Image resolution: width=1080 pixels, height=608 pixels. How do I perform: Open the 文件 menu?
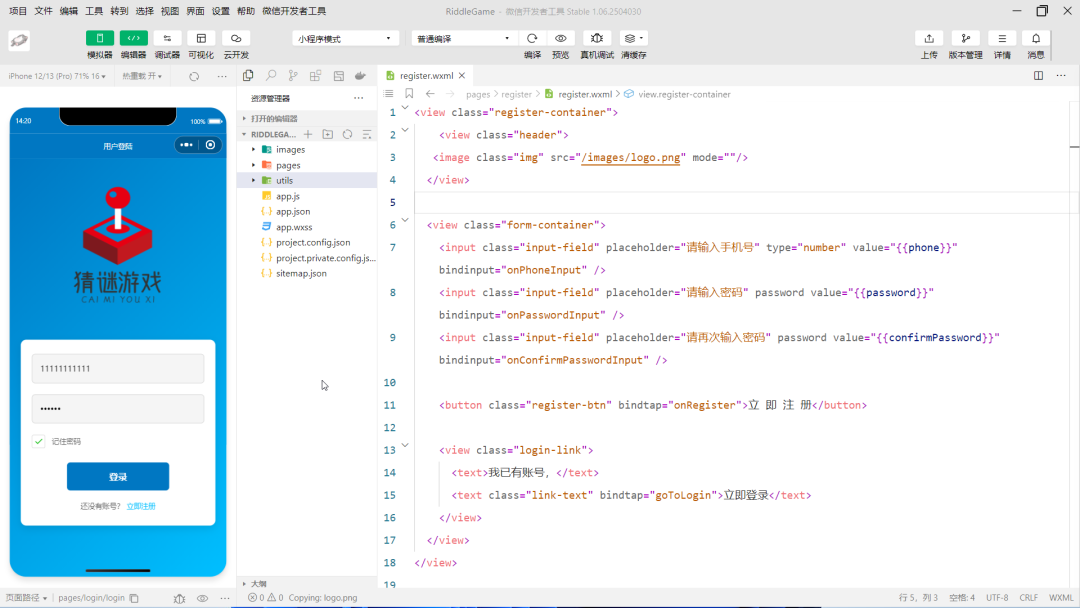[x=43, y=11]
